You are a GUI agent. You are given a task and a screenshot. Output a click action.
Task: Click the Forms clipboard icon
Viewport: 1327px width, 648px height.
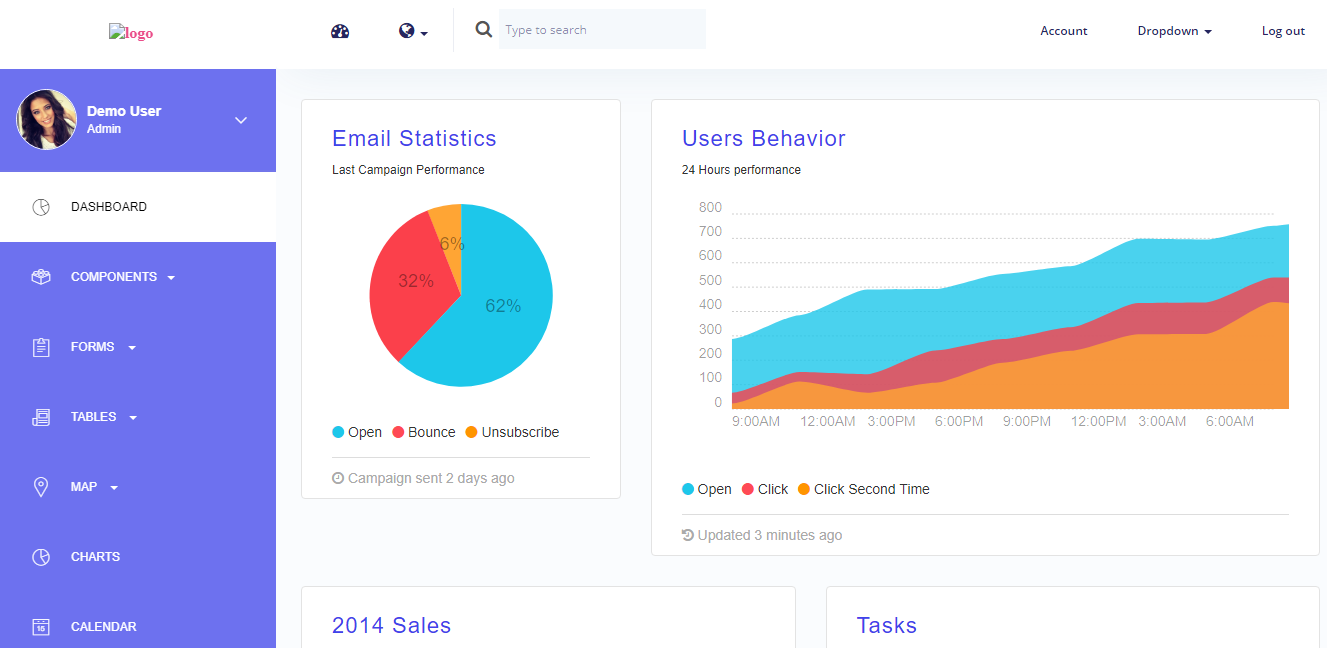pyautogui.click(x=41, y=347)
